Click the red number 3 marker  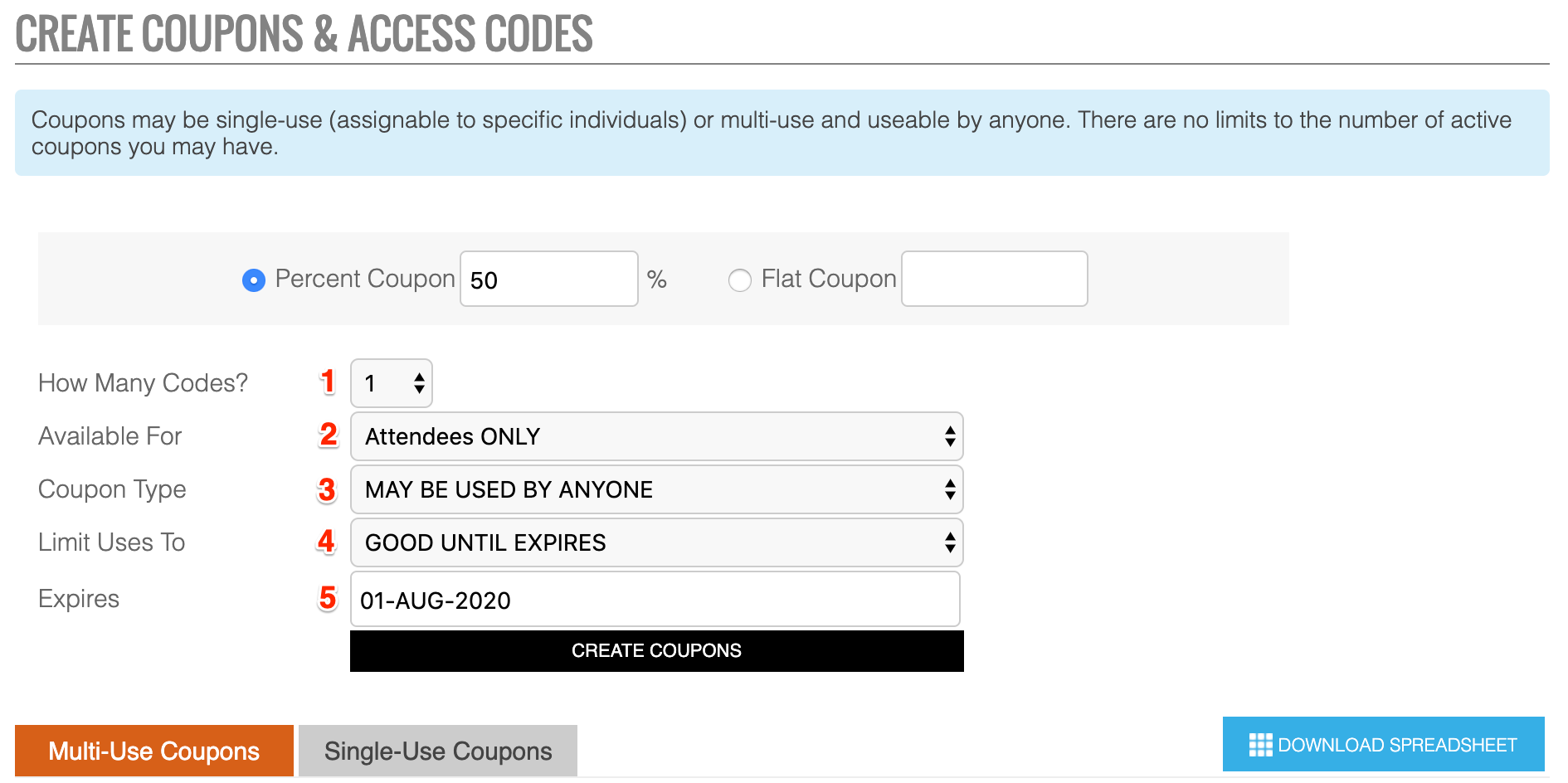click(328, 489)
